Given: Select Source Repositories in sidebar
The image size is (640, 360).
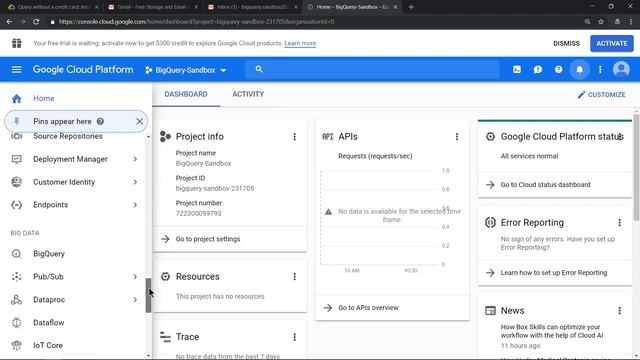Looking at the screenshot, I should tap(68, 136).
